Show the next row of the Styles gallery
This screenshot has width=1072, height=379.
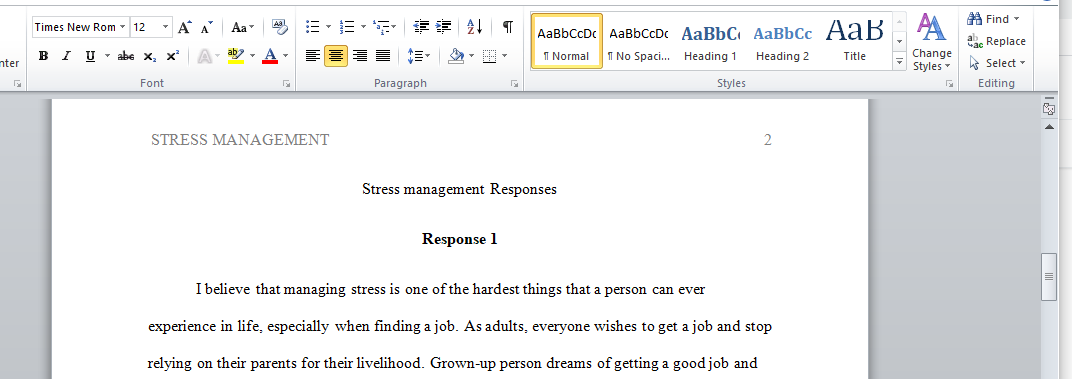pyautogui.click(x=900, y=42)
